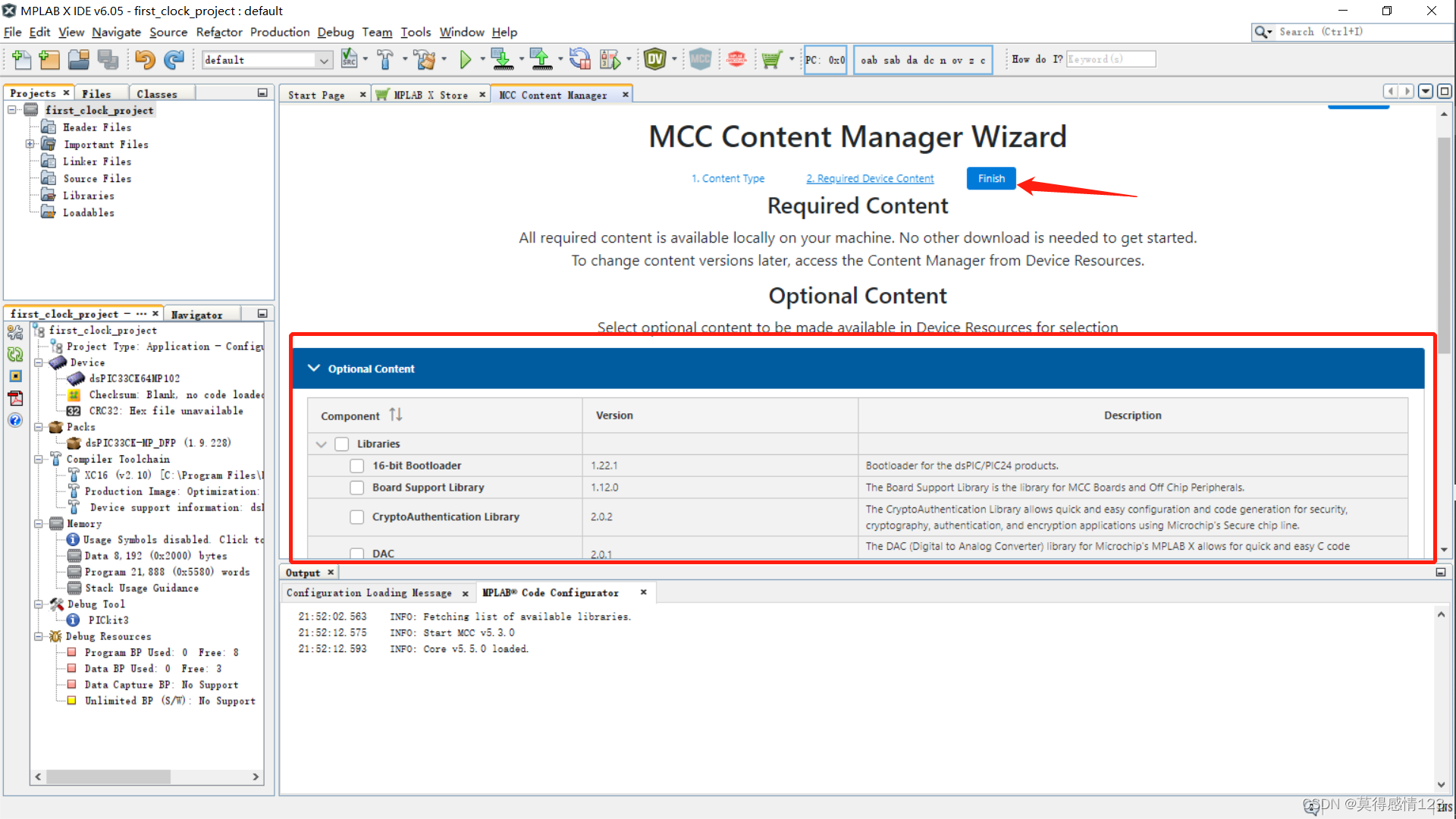The width and height of the screenshot is (1456, 819).
Task: Click the Clean and Build icon
Action: [x=425, y=59]
